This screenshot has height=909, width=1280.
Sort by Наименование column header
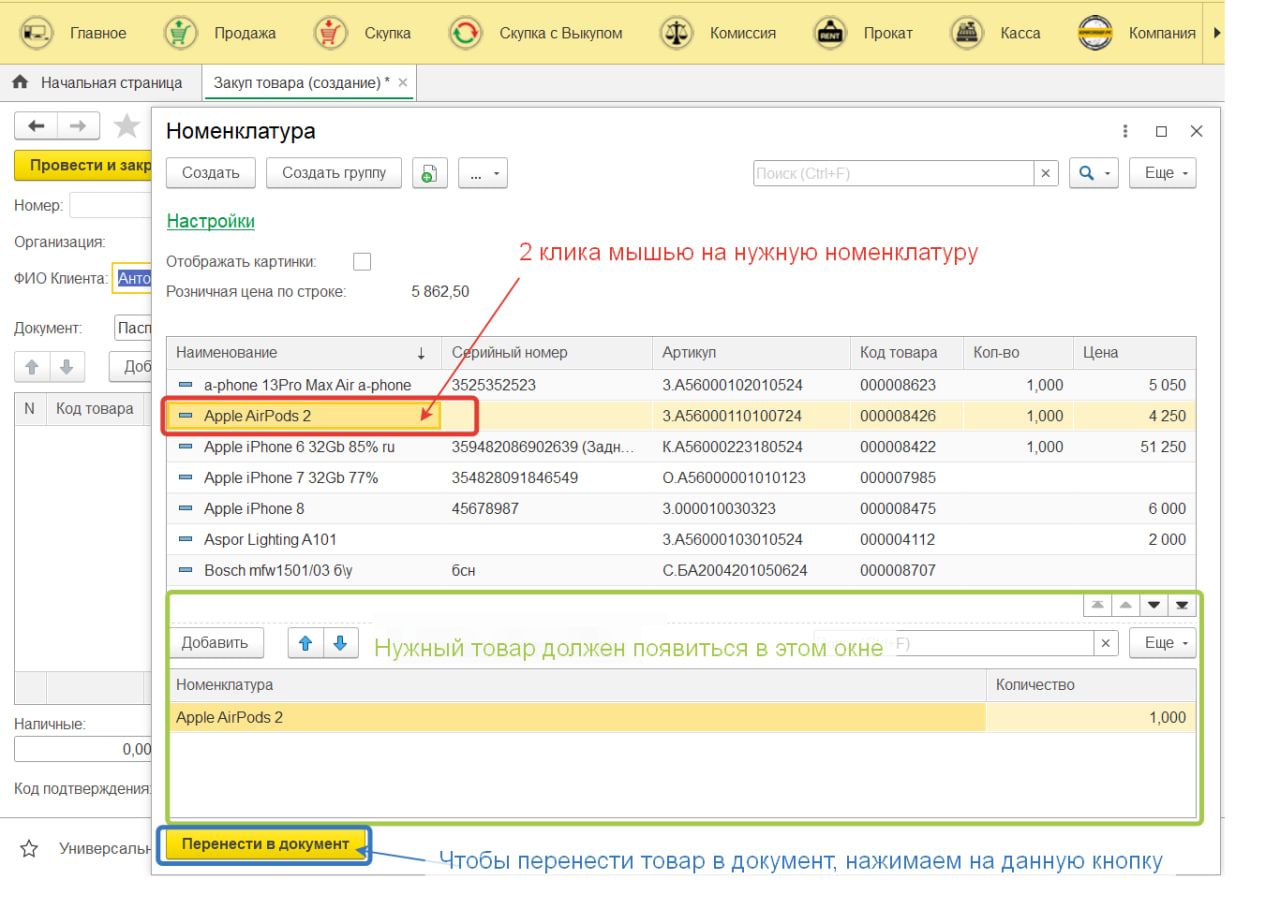[304, 353]
